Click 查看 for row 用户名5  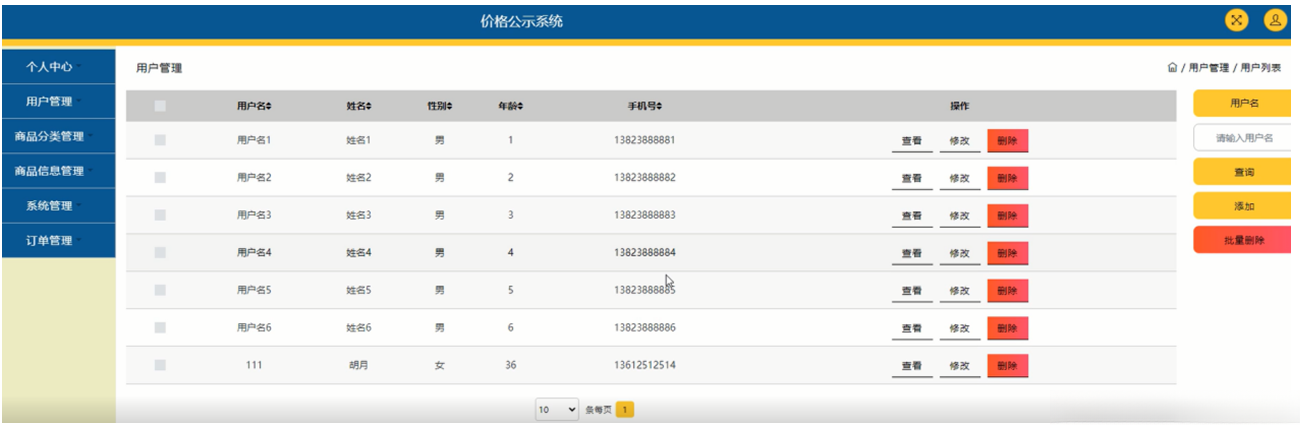point(911,291)
